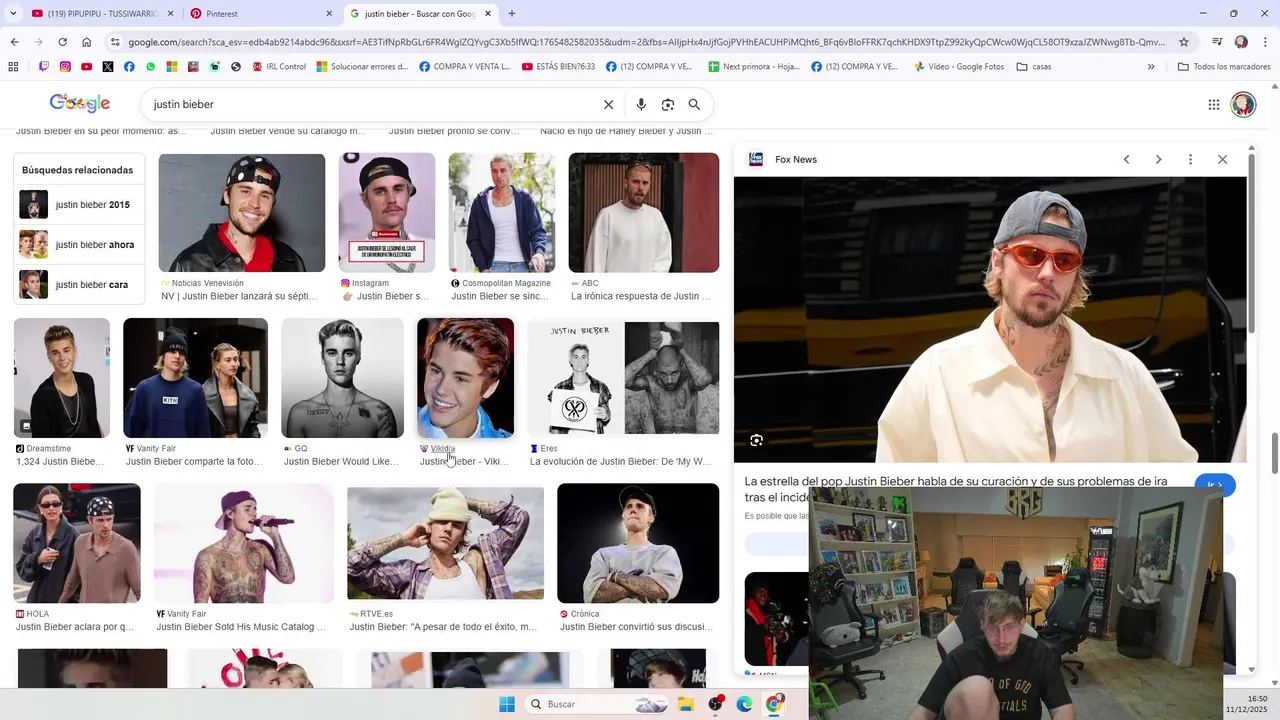Clear the search box with the X icon
1280x720 pixels.
608,104
